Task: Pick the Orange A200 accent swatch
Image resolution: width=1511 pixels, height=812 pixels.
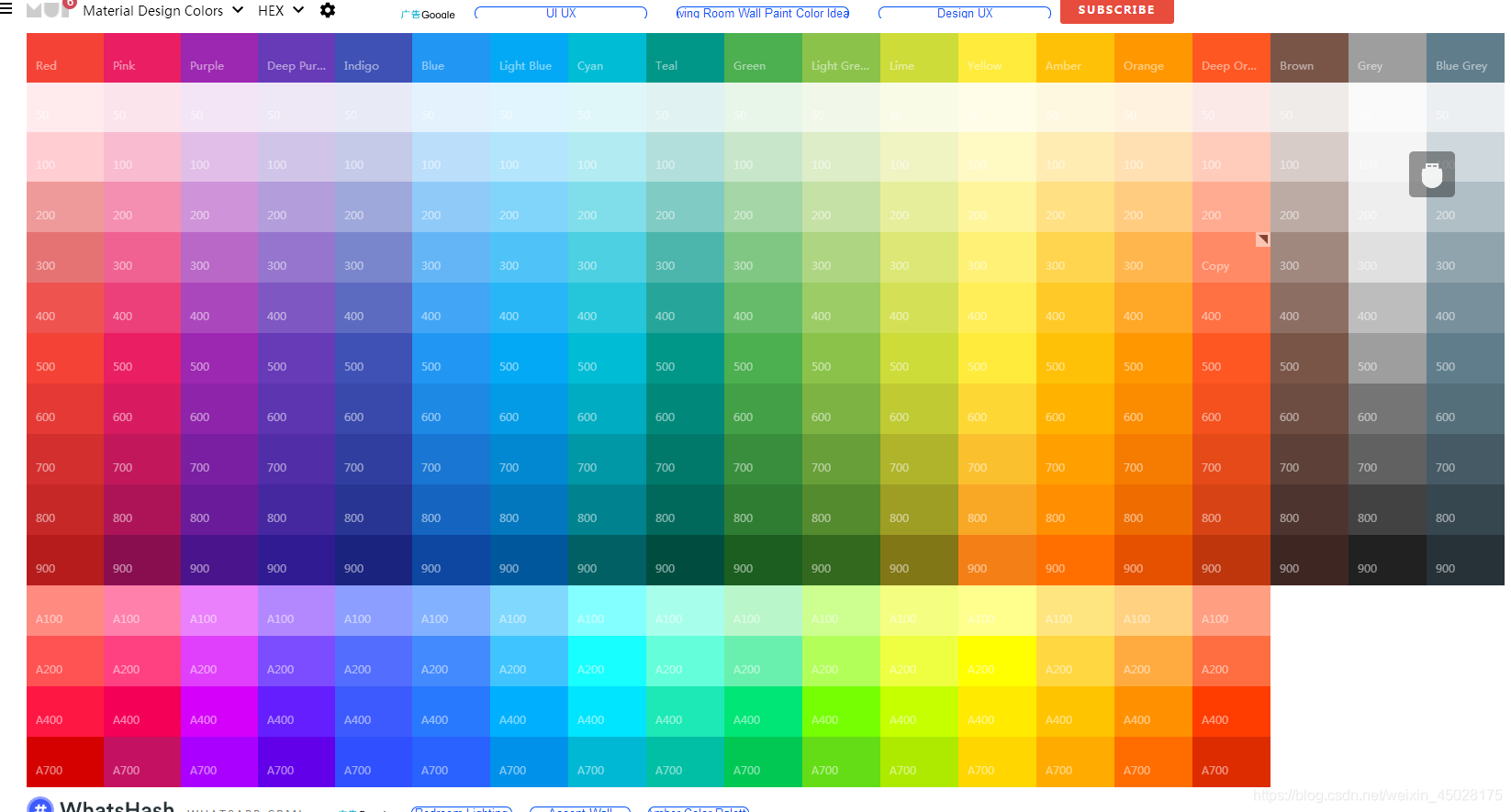Action: click(x=1153, y=661)
